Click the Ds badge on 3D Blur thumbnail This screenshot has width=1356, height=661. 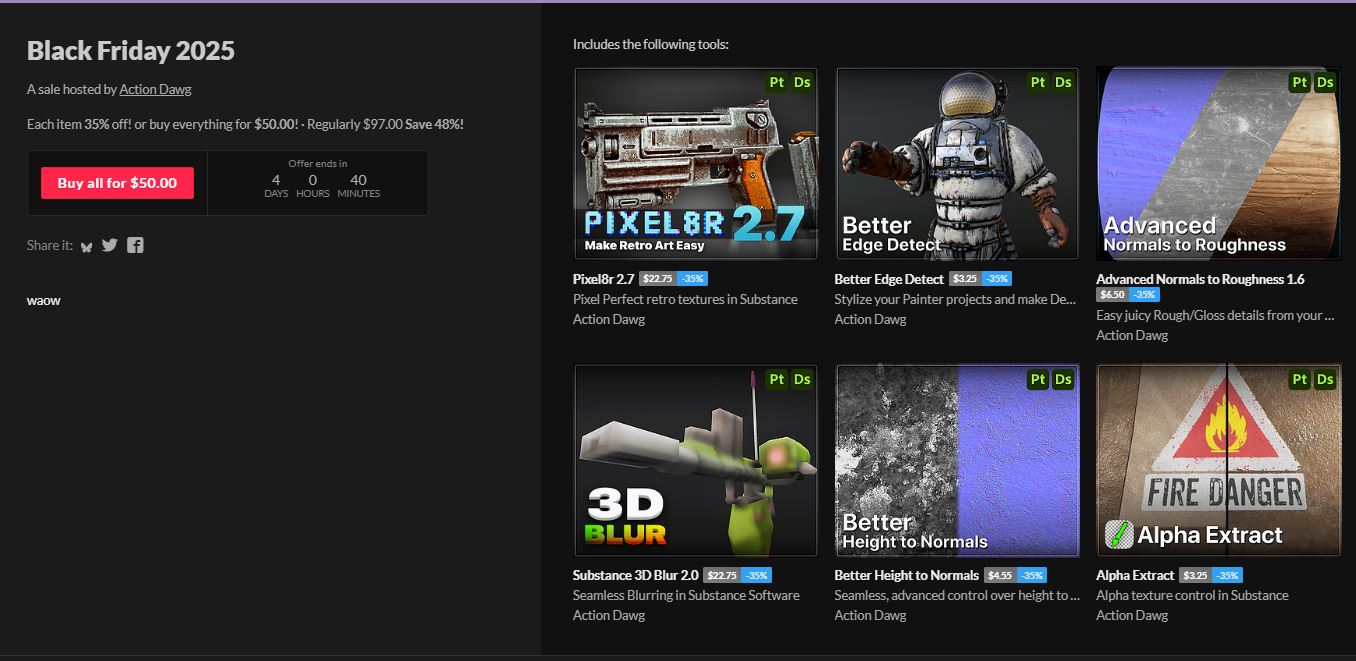802,379
